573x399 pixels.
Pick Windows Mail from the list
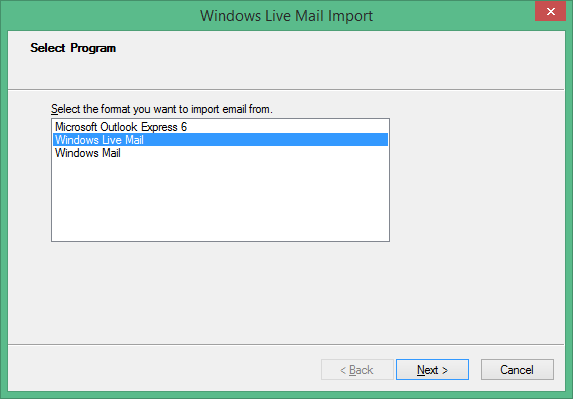point(220,153)
